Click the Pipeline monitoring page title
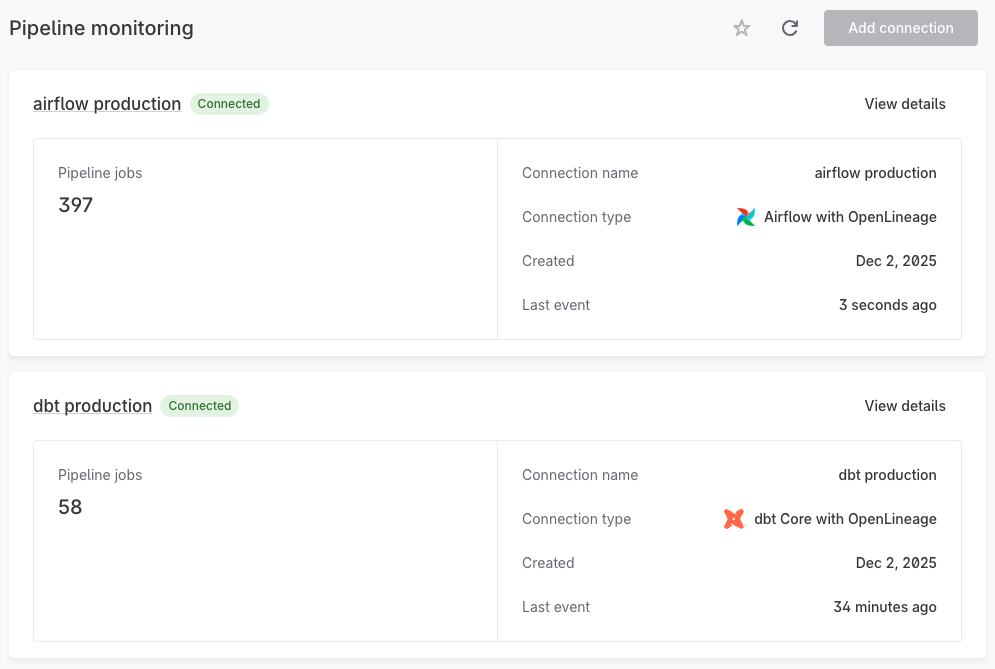The height and width of the screenshot is (669, 995). (100, 28)
